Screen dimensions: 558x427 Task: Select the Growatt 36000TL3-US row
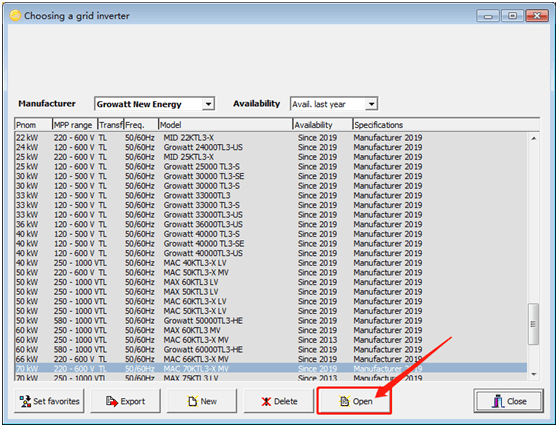tap(271, 224)
